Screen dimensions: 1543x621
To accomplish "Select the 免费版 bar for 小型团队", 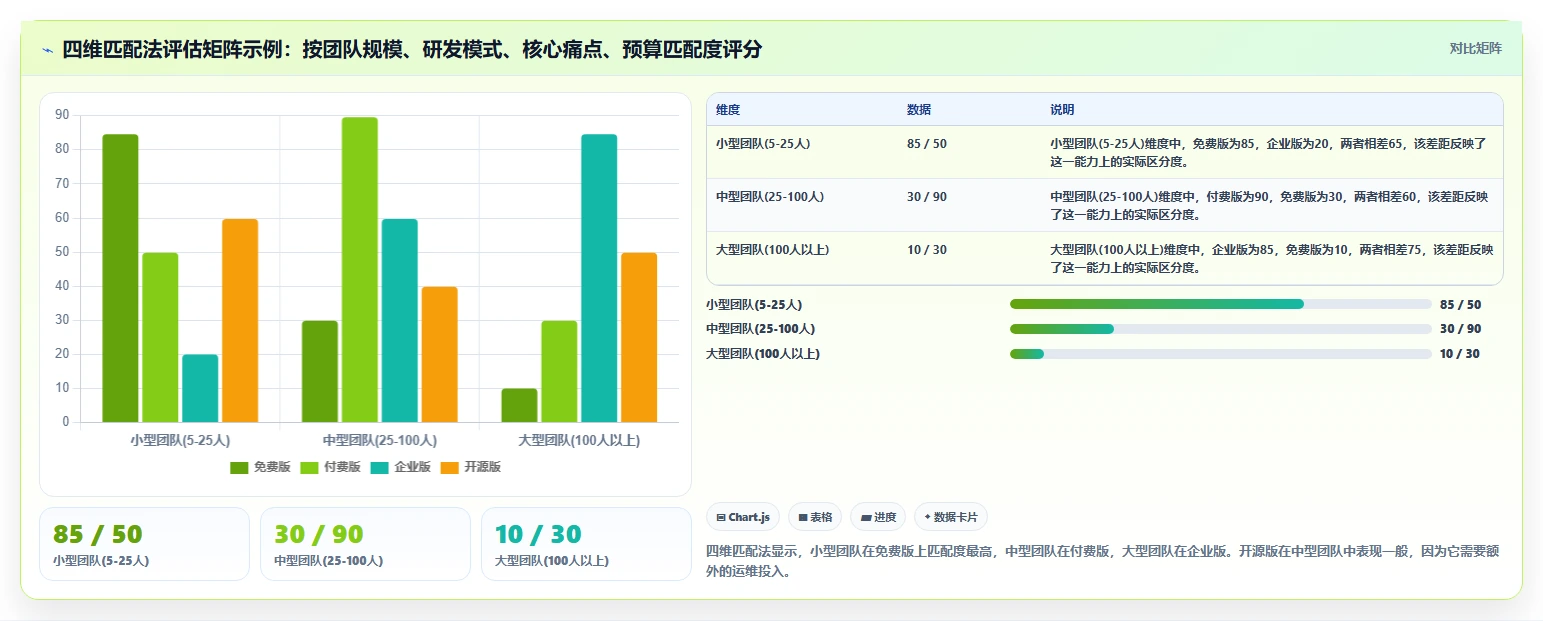I will tap(120, 278).
